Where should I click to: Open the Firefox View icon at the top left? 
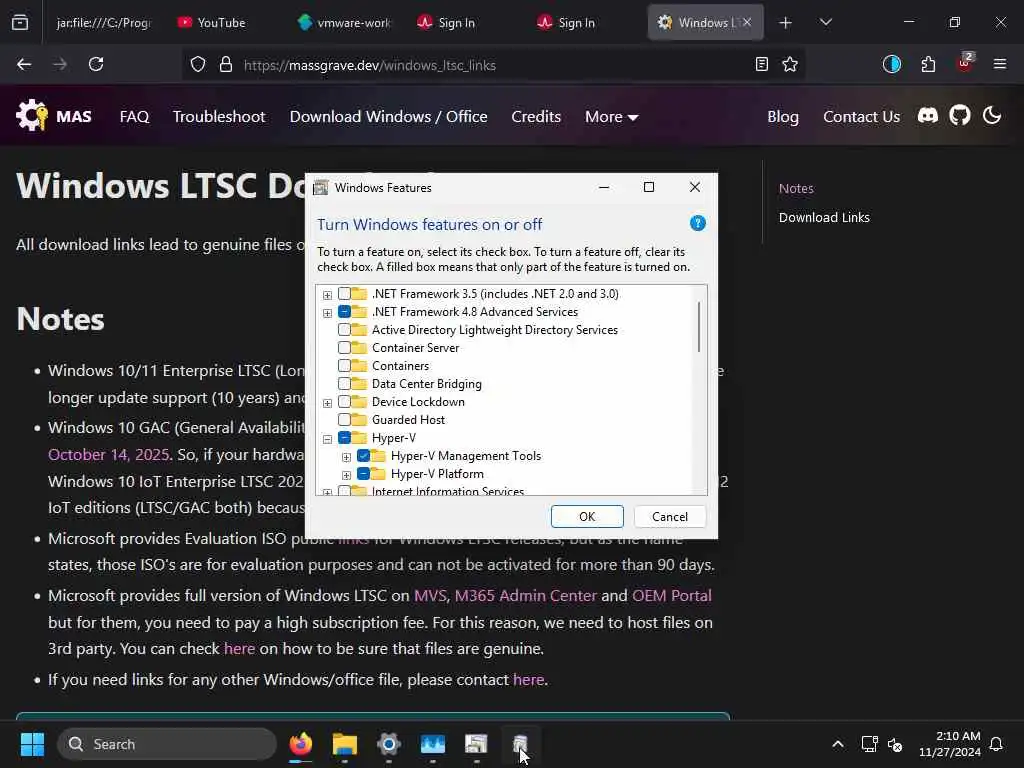tap(20, 22)
